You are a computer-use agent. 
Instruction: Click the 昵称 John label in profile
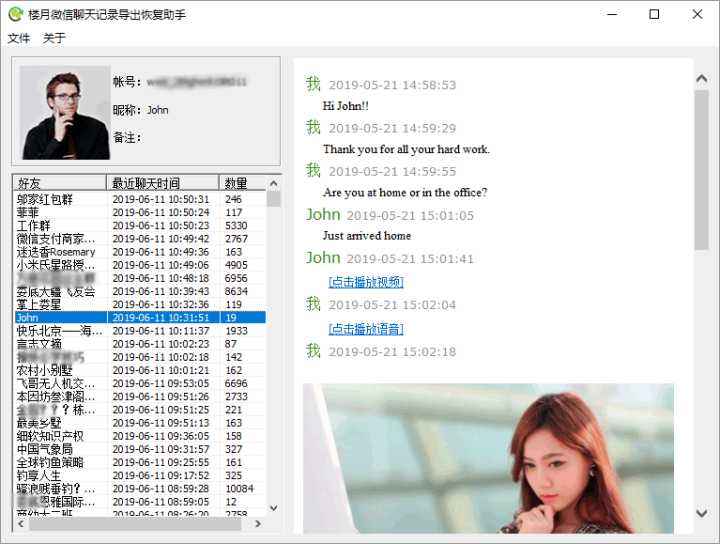(x=141, y=110)
